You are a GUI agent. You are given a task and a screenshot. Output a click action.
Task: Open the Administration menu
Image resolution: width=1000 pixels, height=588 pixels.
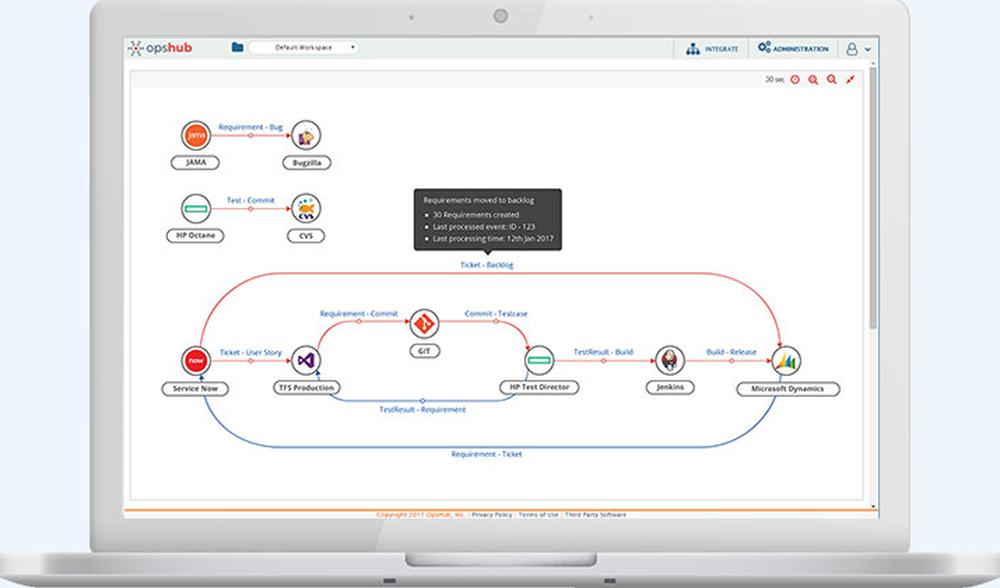[x=793, y=48]
